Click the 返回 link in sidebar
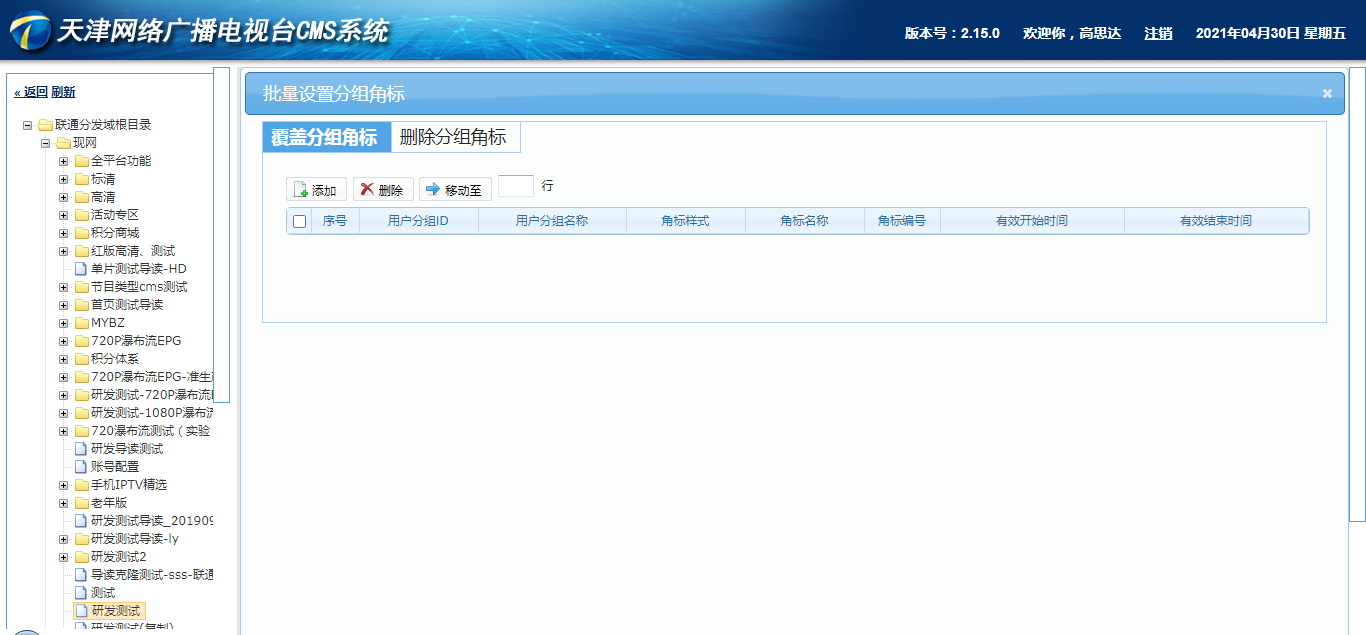 pyautogui.click(x=31, y=92)
